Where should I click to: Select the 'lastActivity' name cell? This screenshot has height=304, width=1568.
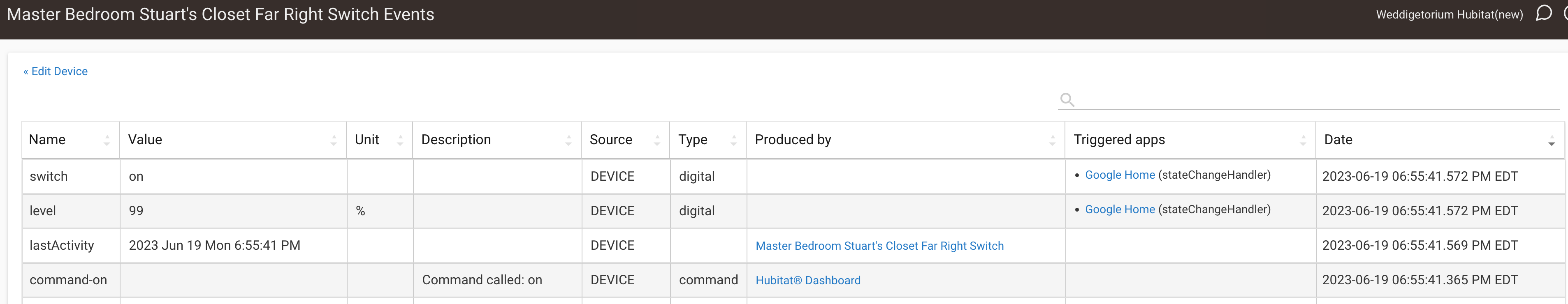(x=71, y=246)
